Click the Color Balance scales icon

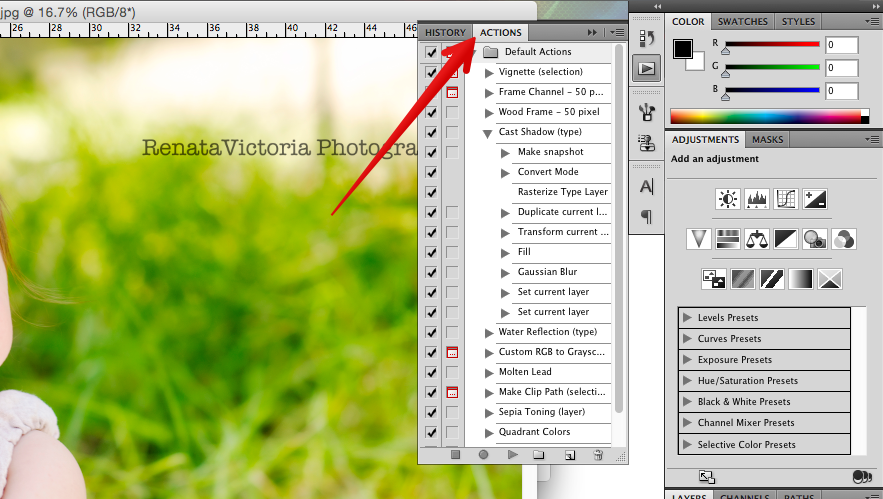click(x=756, y=239)
